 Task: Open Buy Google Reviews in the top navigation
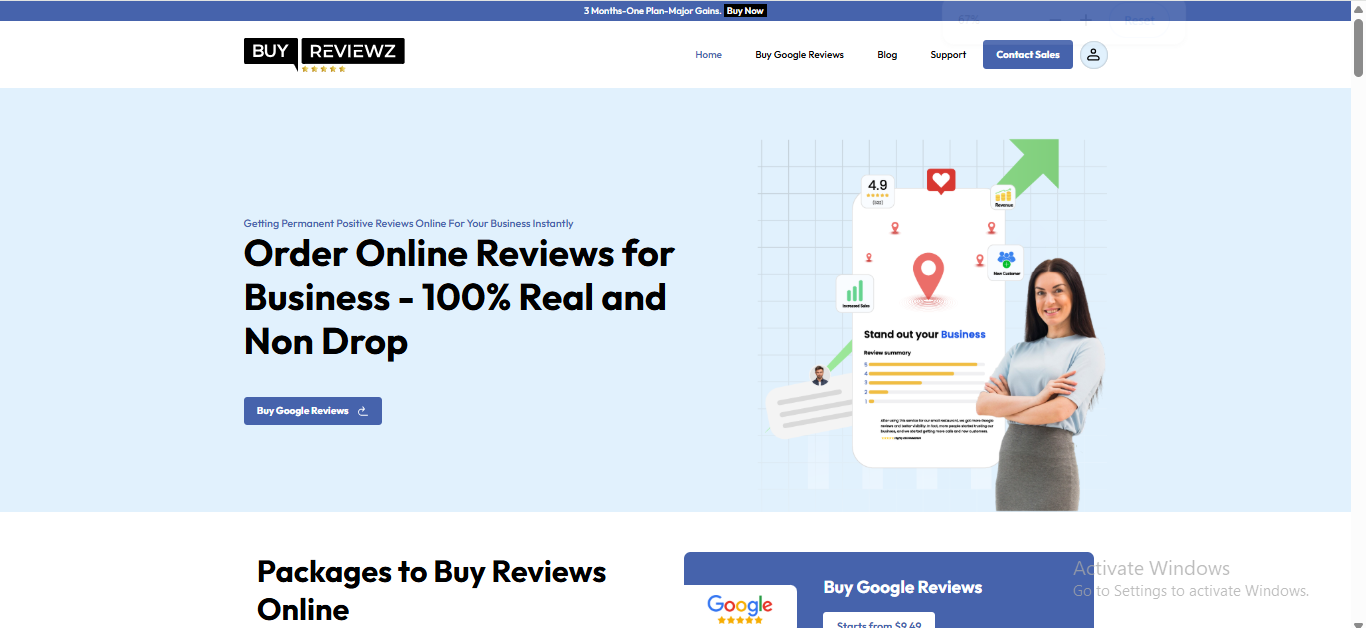(x=799, y=55)
